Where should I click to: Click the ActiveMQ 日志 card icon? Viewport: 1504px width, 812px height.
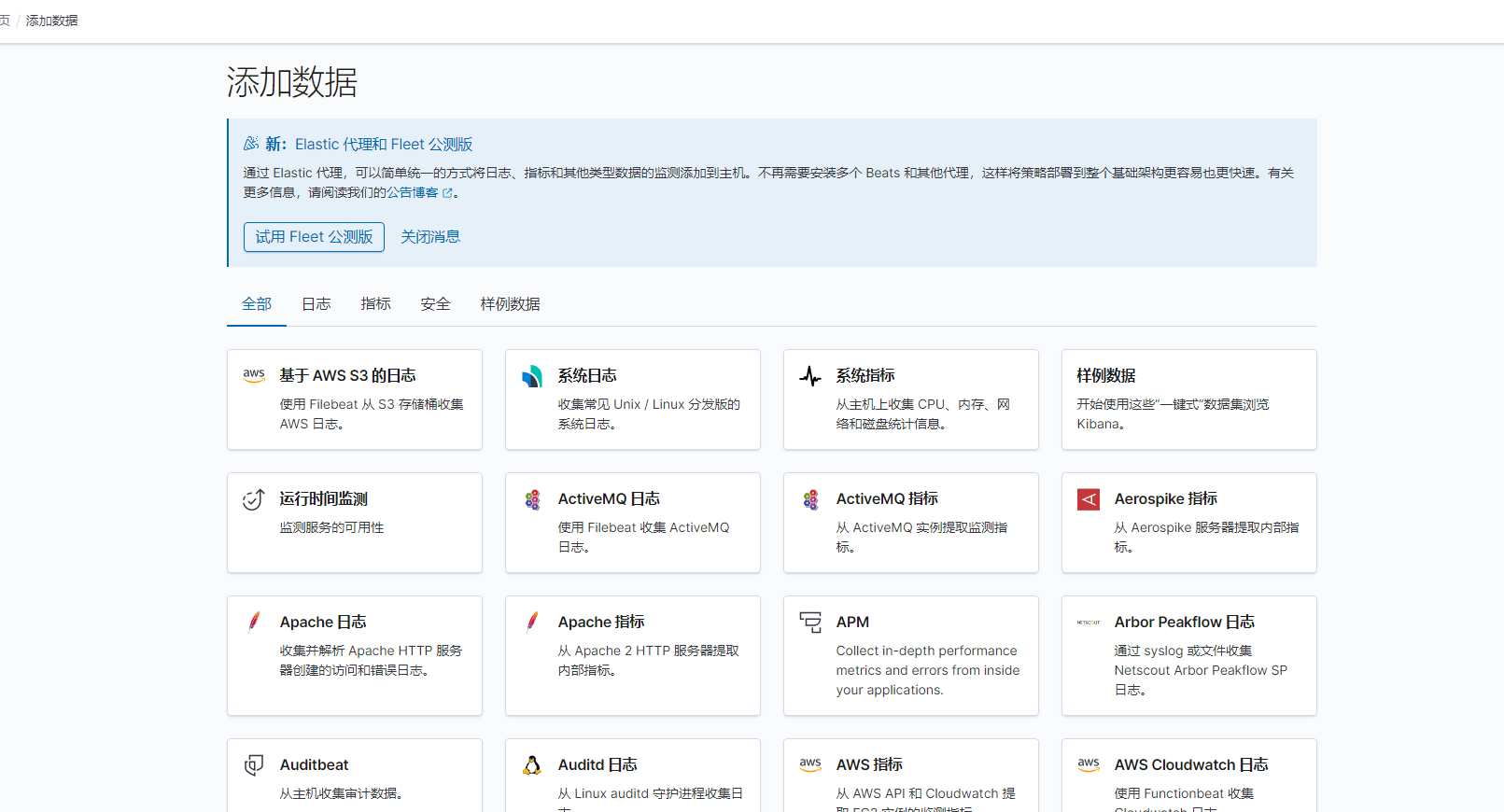tap(532, 499)
